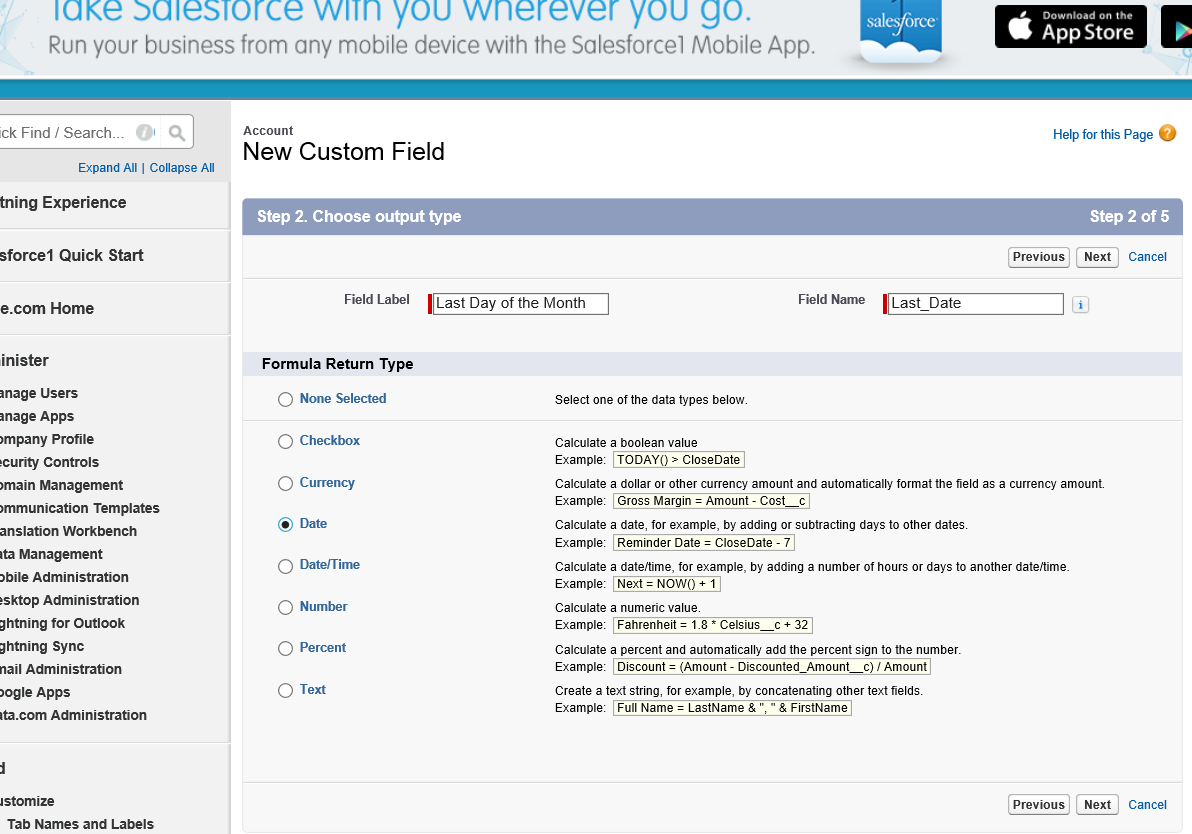The width and height of the screenshot is (1192, 834).
Task: Click 'Reminder Date = CloseDate - 7' example
Action: (703, 543)
